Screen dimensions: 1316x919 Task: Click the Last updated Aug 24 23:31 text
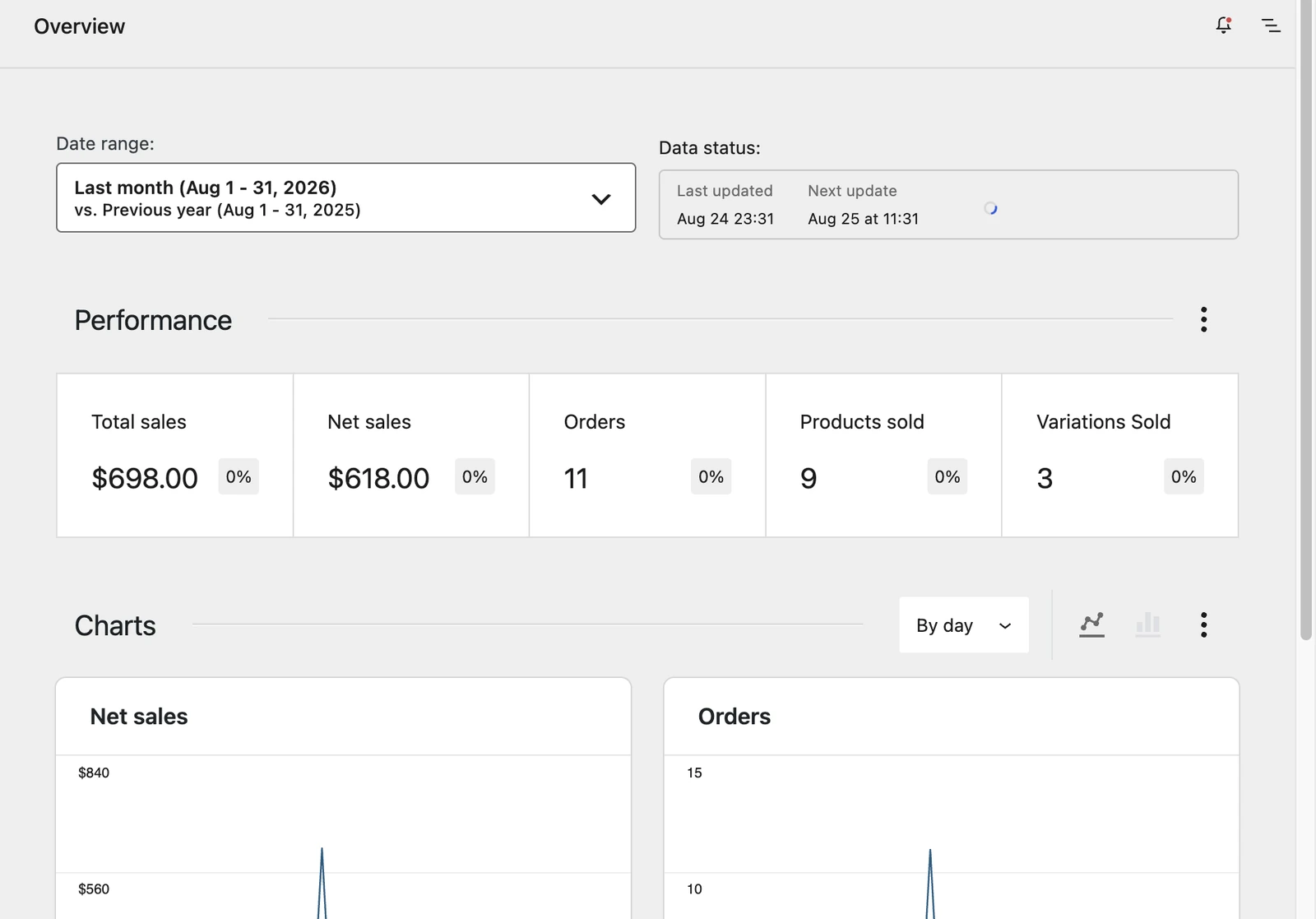(x=725, y=205)
